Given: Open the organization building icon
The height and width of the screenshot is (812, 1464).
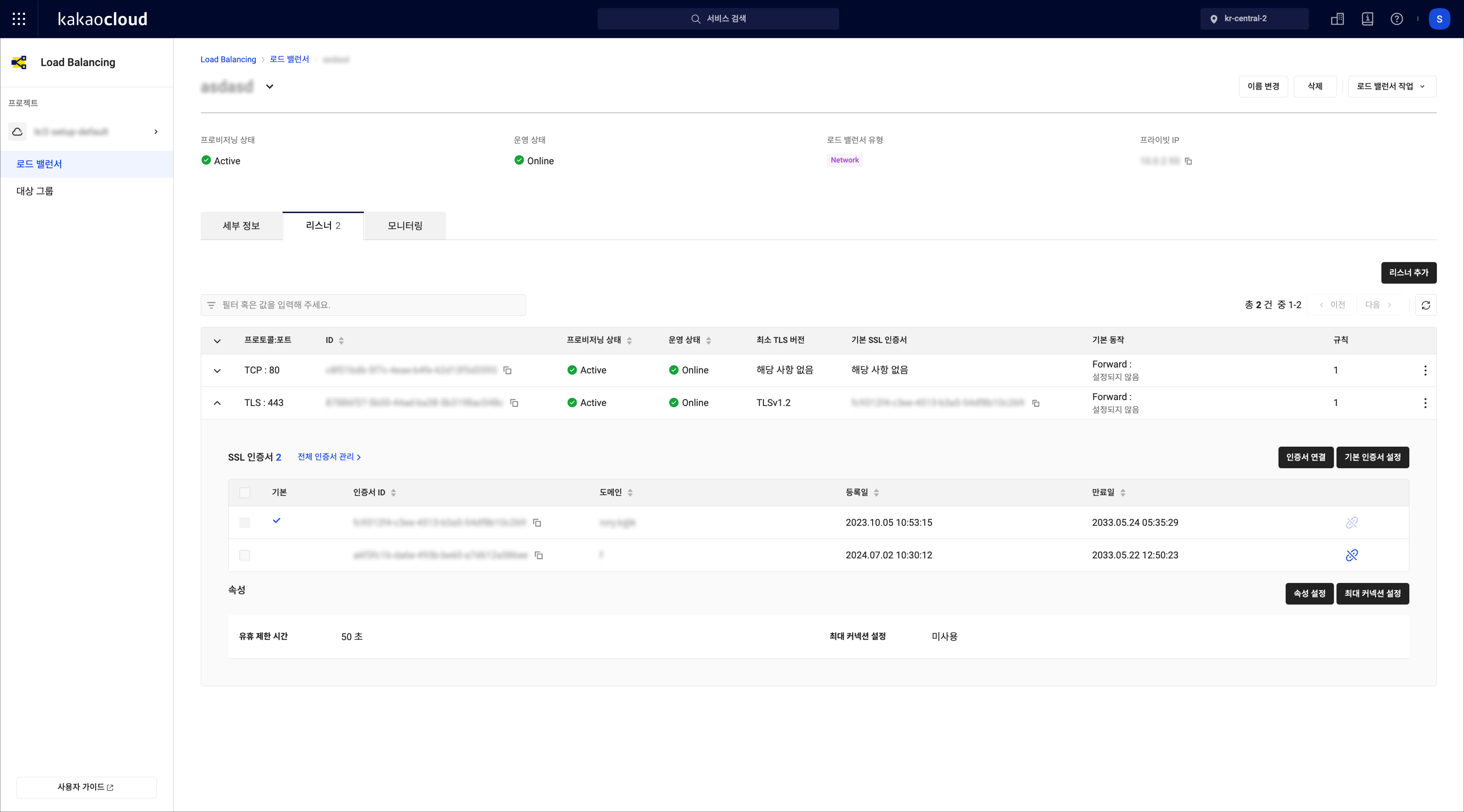Looking at the screenshot, I should (1337, 19).
